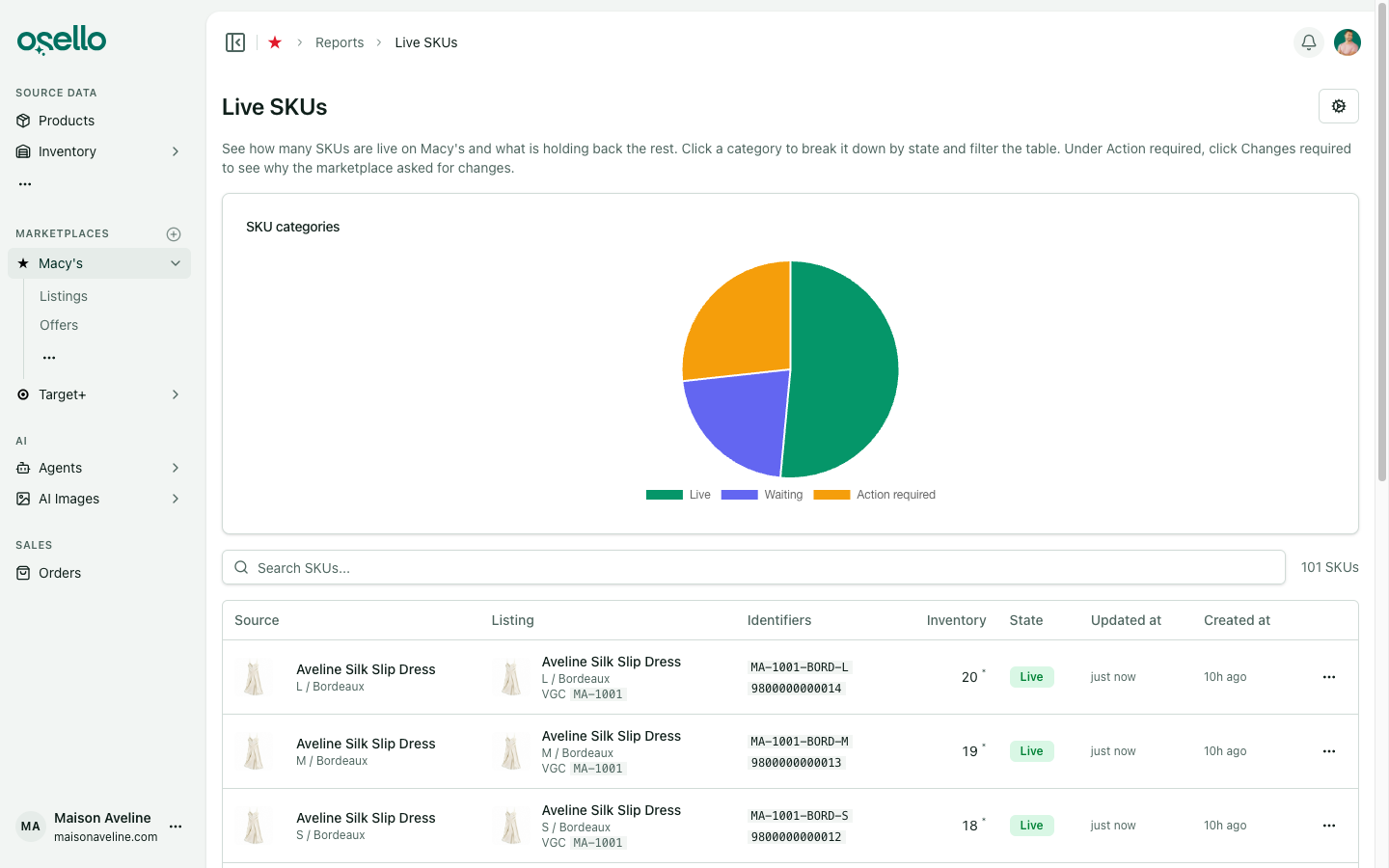
Task: Click the Macy's star icon
Action: point(23,263)
